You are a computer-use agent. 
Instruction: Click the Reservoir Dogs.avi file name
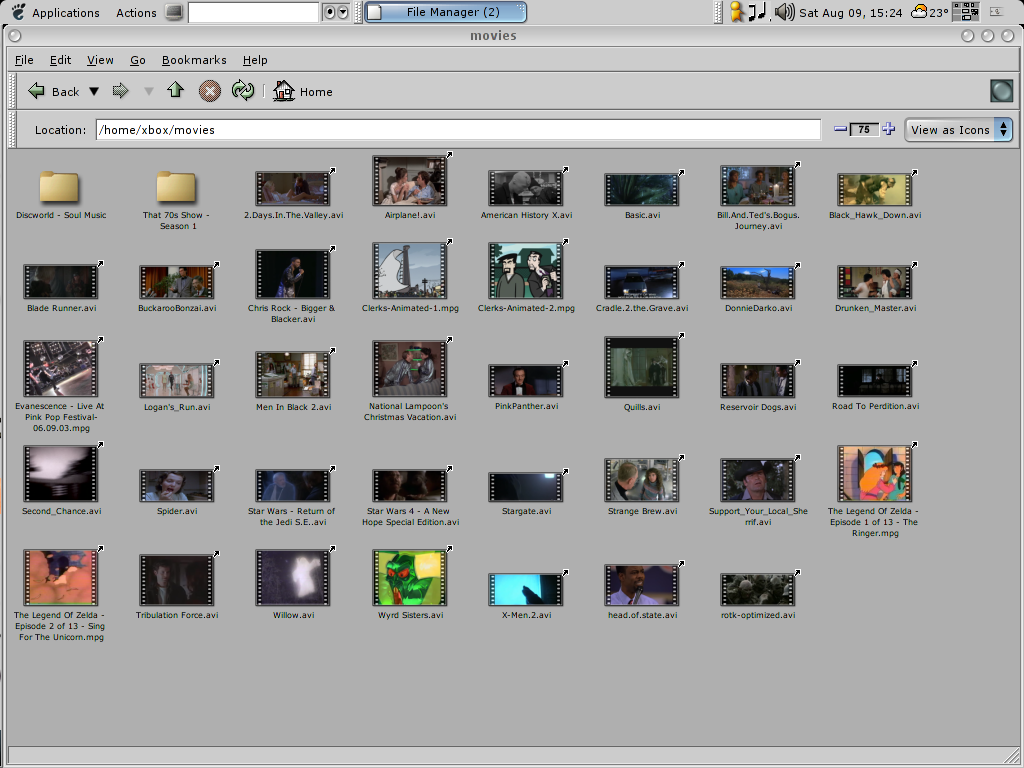pyautogui.click(x=758, y=407)
